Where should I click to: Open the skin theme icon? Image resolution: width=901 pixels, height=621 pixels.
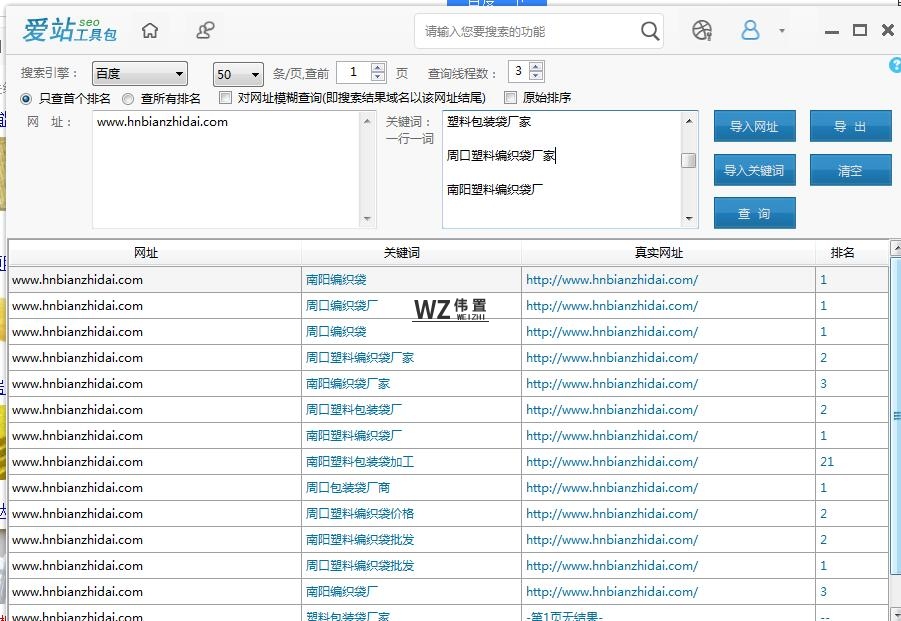702,30
